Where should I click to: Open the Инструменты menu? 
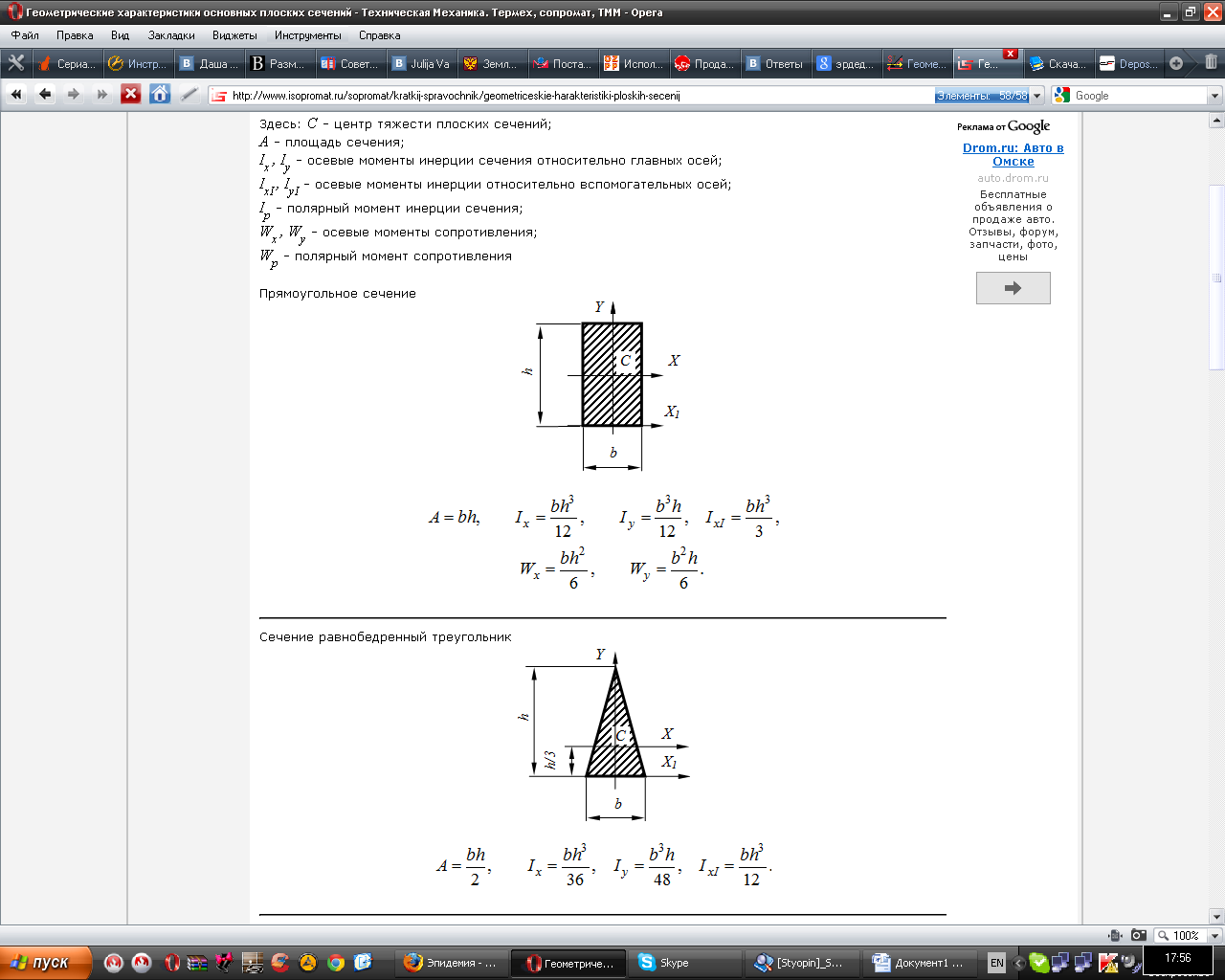click(x=307, y=35)
